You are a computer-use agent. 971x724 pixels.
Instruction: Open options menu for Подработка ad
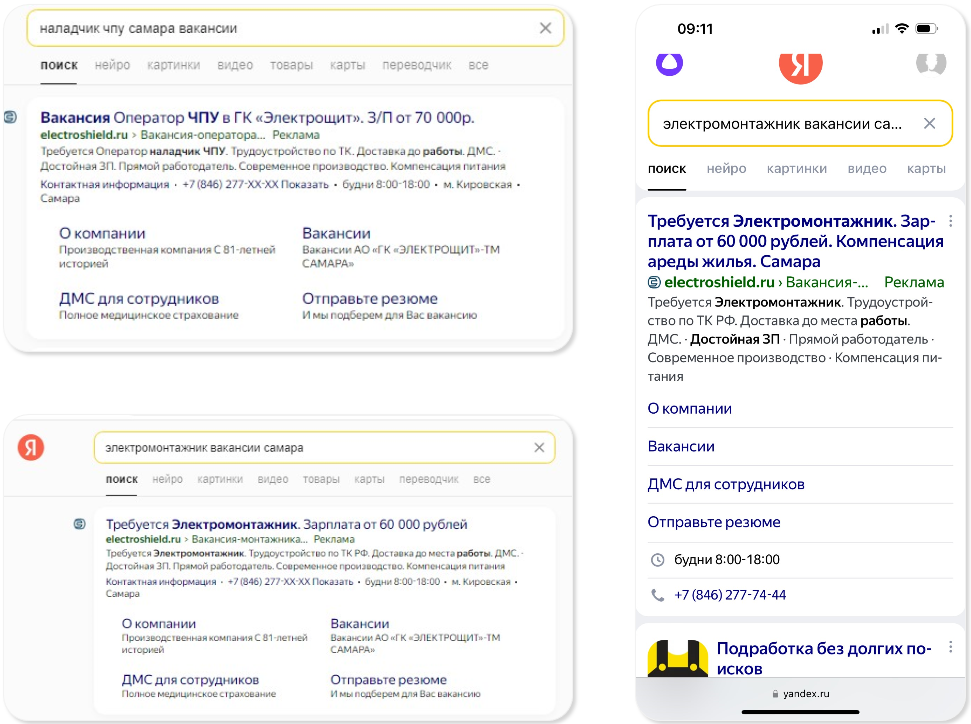click(x=951, y=647)
